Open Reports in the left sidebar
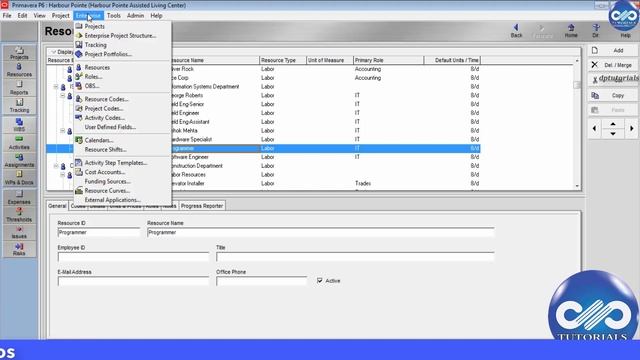The width and height of the screenshot is (640, 360). click(x=19, y=88)
